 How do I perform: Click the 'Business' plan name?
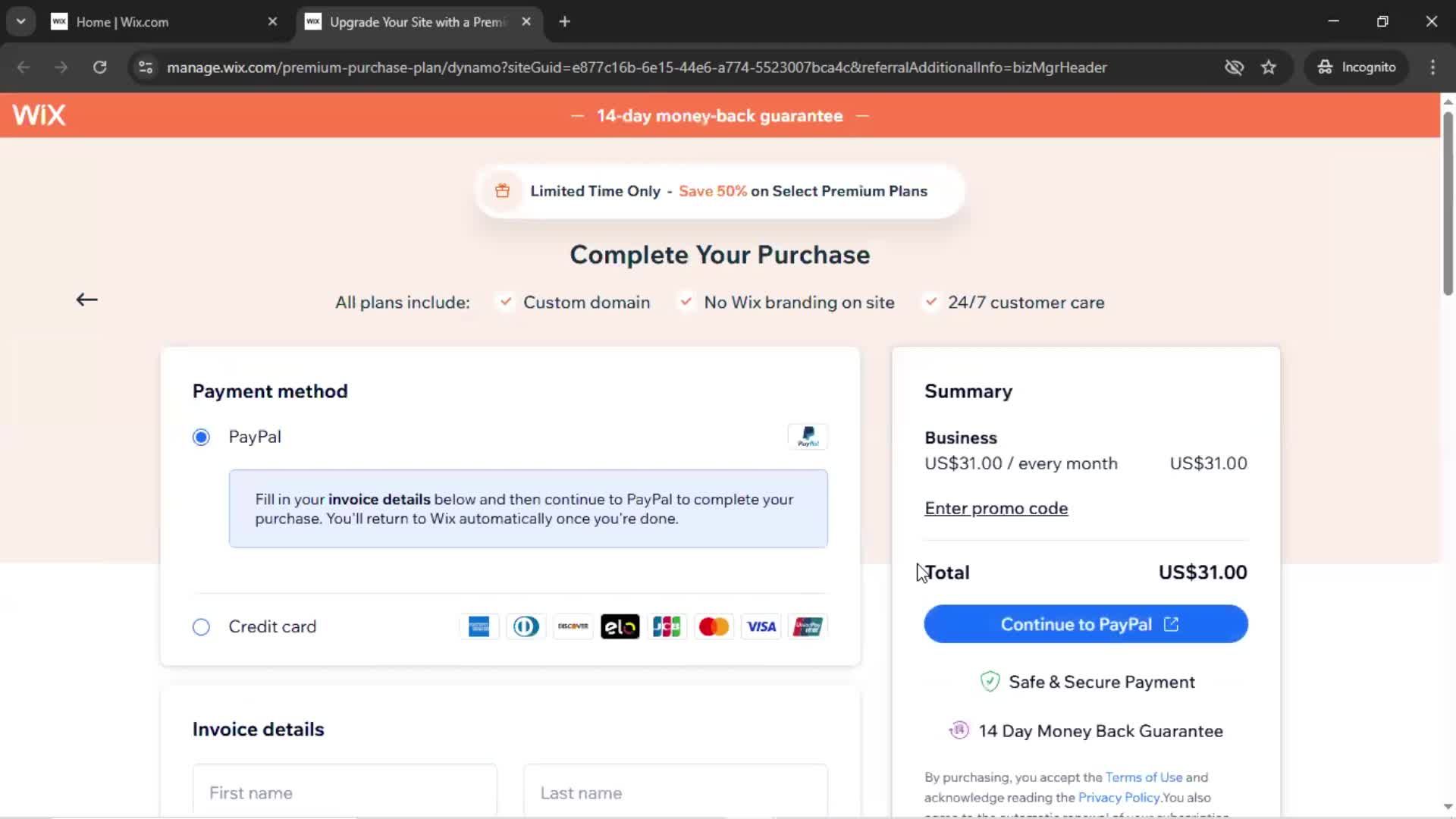(x=961, y=438)
